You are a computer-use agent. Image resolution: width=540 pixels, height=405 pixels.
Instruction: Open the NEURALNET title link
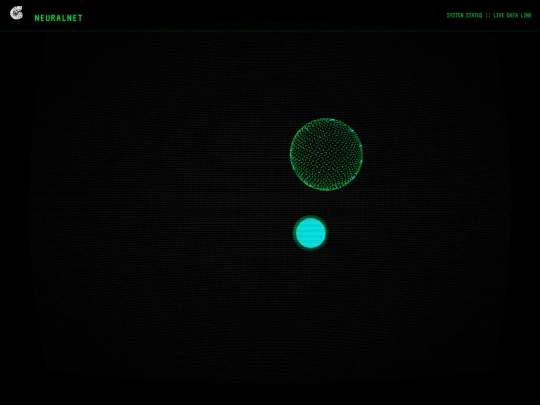(59, 18)
